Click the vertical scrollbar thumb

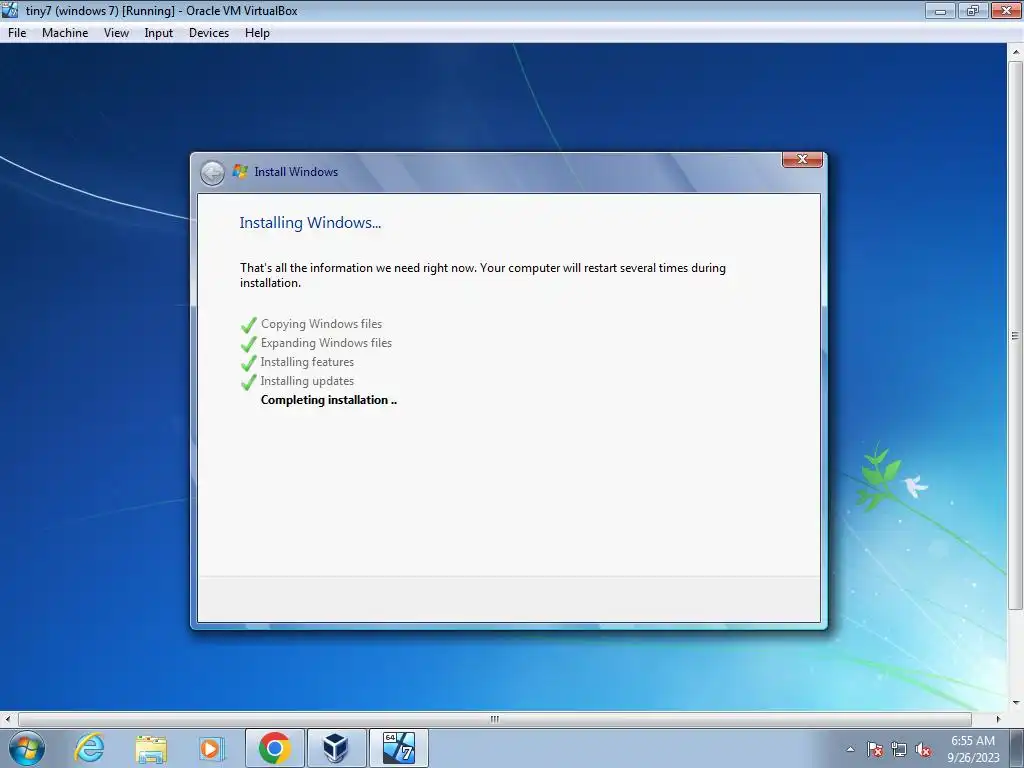tap(1016, 336)
